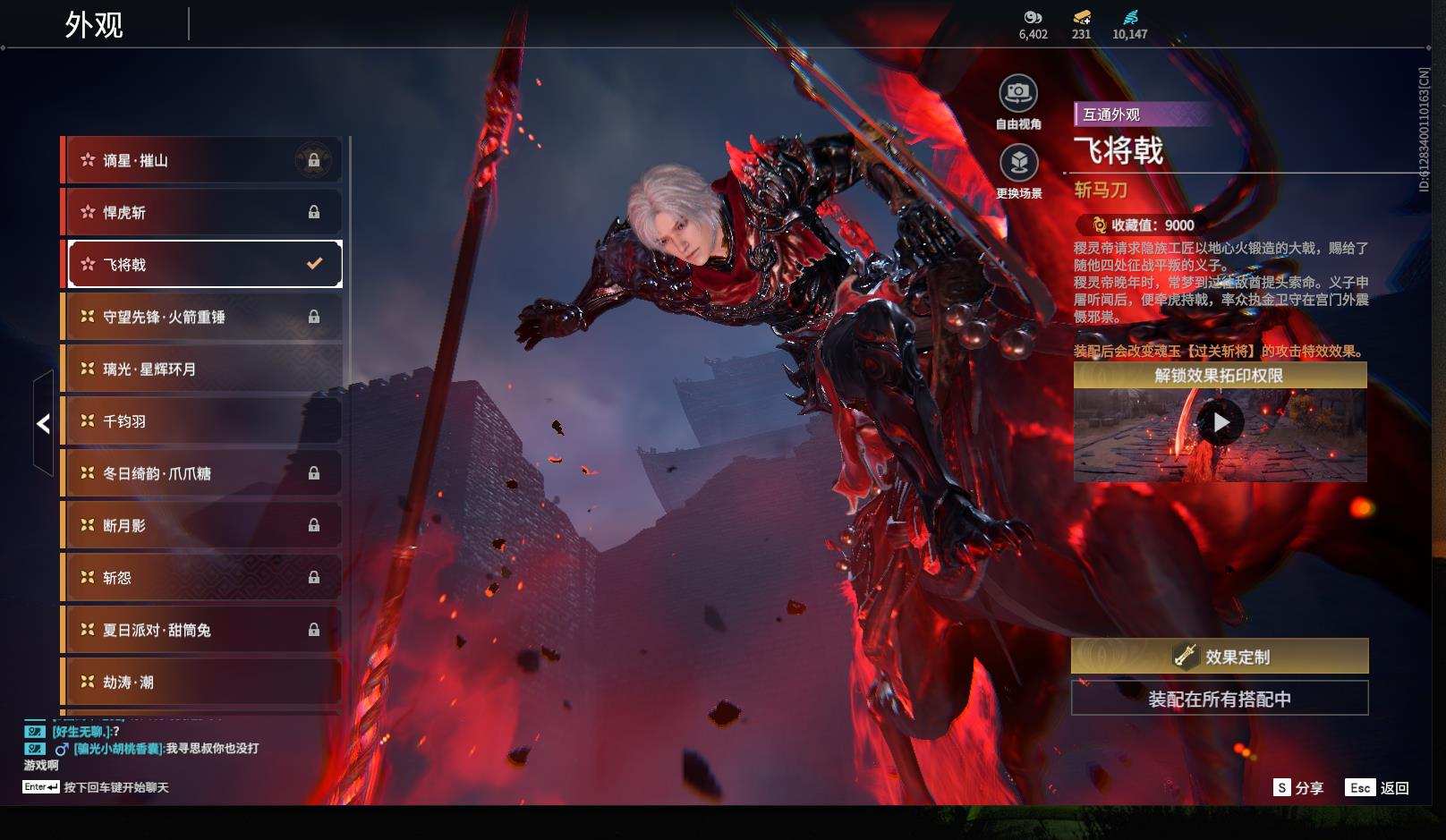Viewport: 1446px width, 840px height.
Task: Click the gold rarity icon beside 千钧羽
Action: [x=88, y=420]
